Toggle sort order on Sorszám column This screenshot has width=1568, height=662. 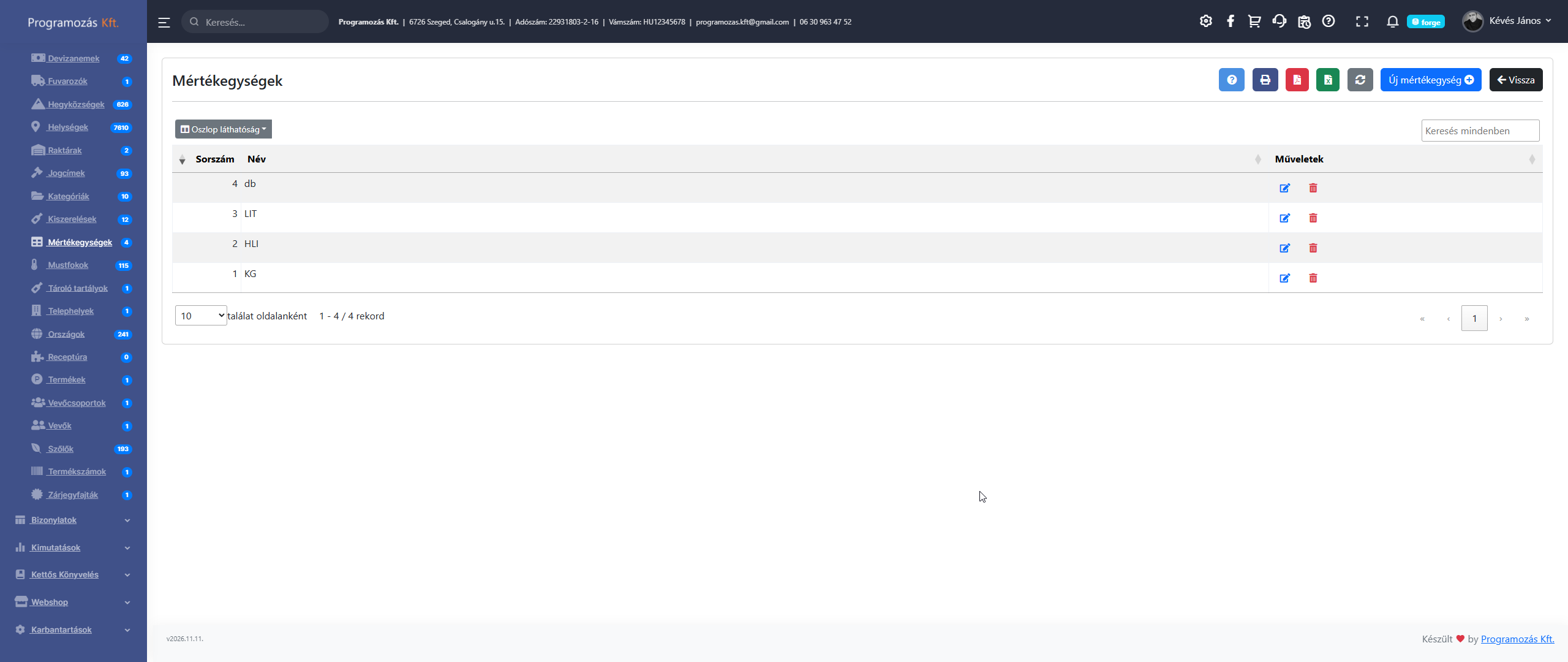pos(214,159)
